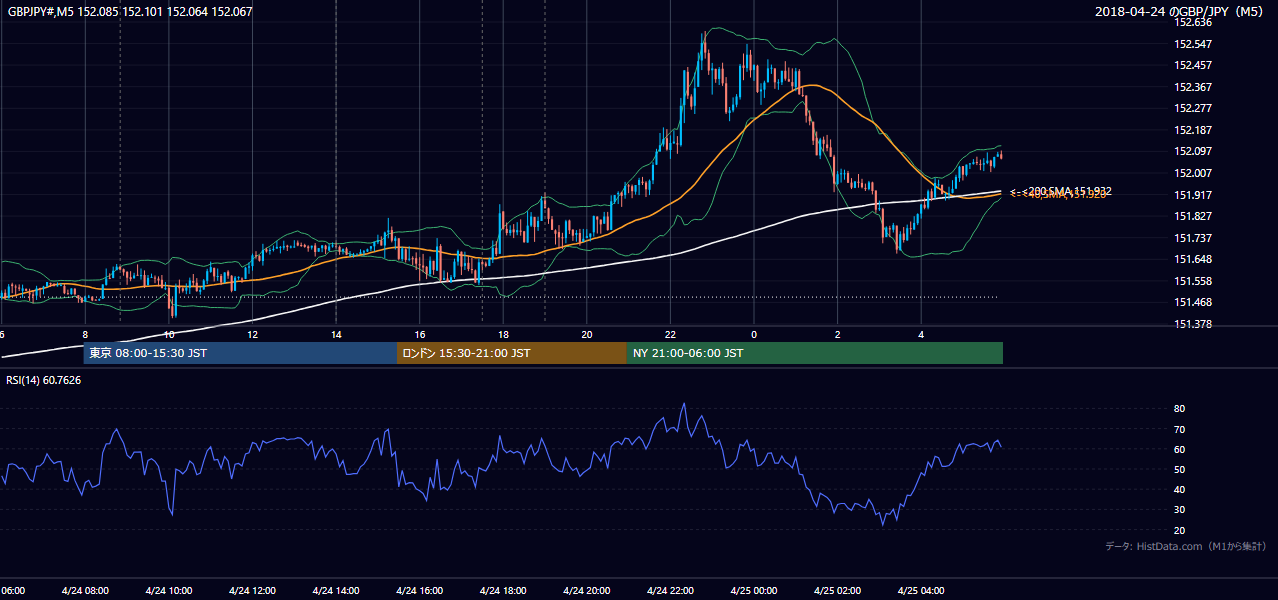Click the 4/24 14:00 date label
This screenshot has width=1278, height=600.
(x=335, y=591)
